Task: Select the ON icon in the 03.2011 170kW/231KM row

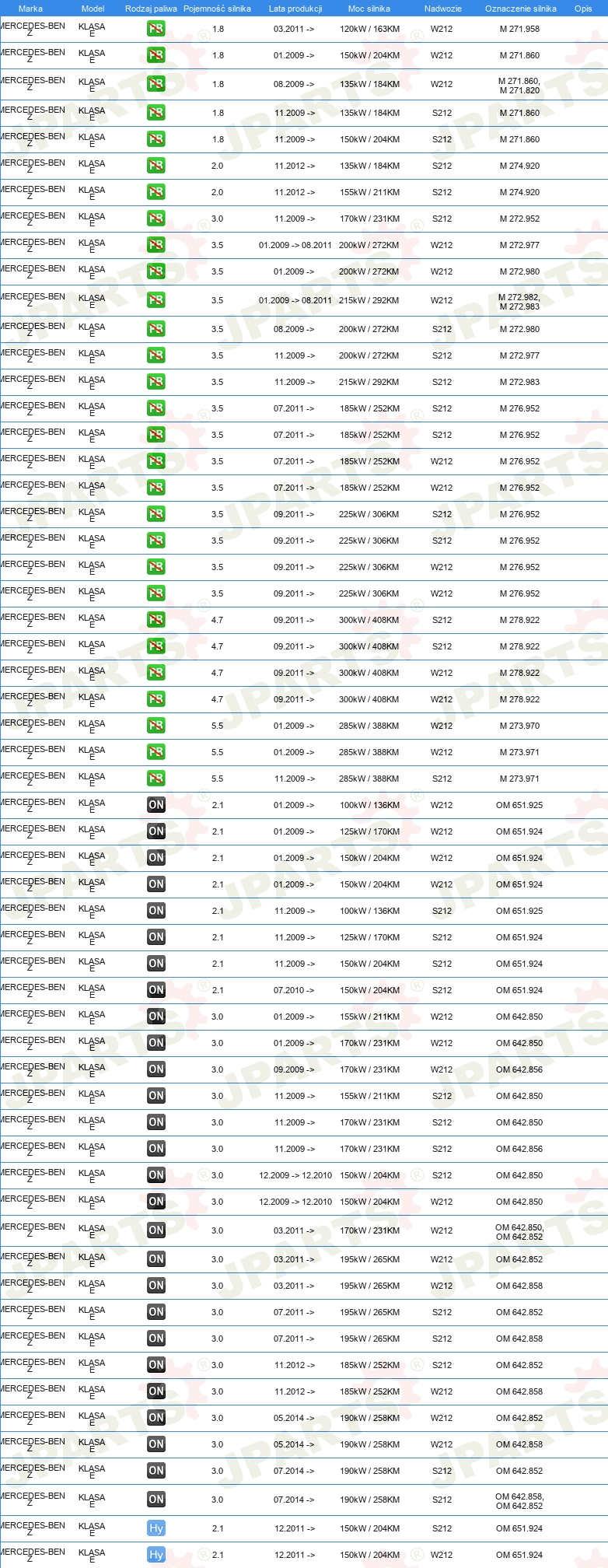Action: point(156,1230)
